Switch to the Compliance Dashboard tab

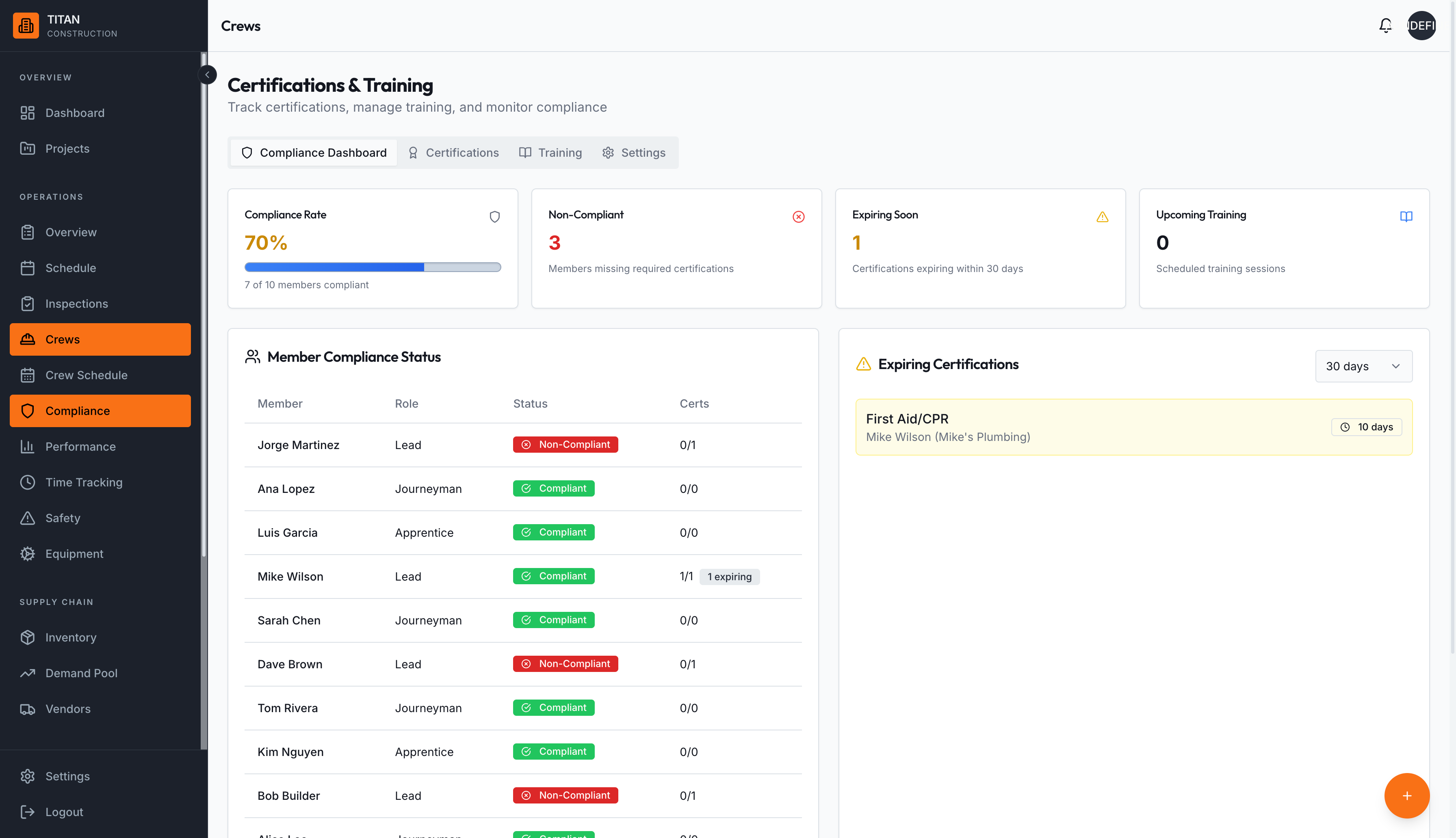pyautogui.click(x=314, y=153)
